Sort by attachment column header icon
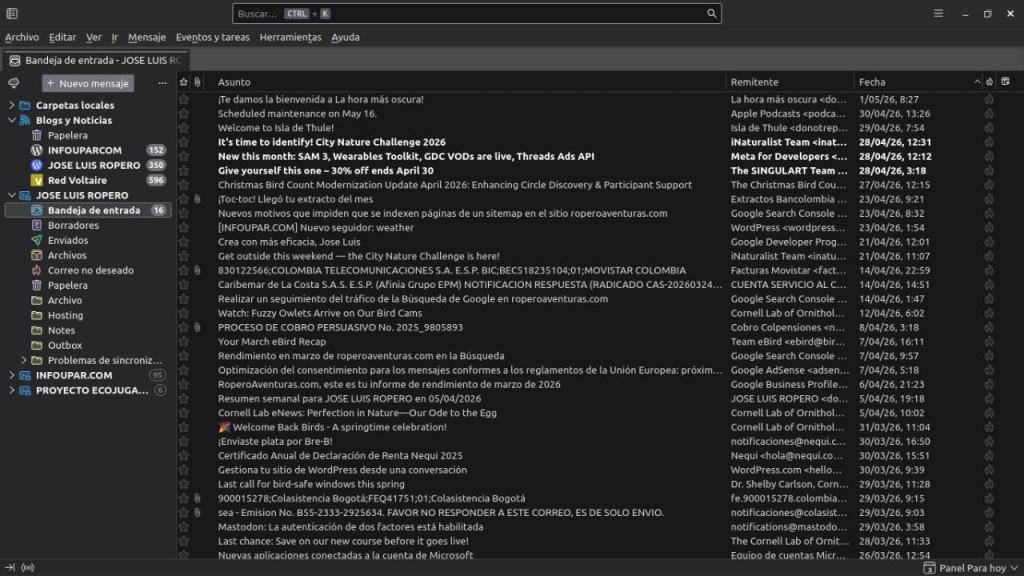Screen dimensions: 1024x576 [197, 82]
